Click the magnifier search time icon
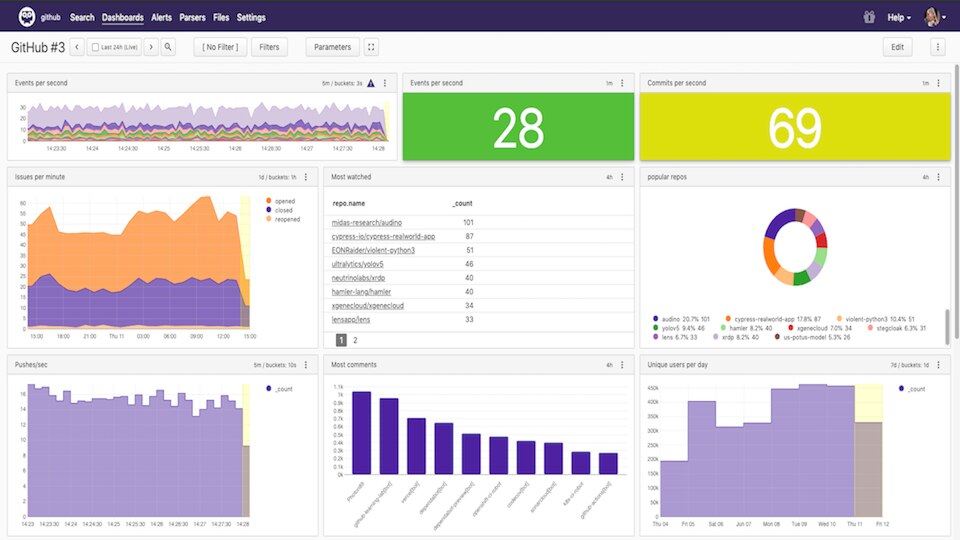960x540 pixels. click(168, 47)
